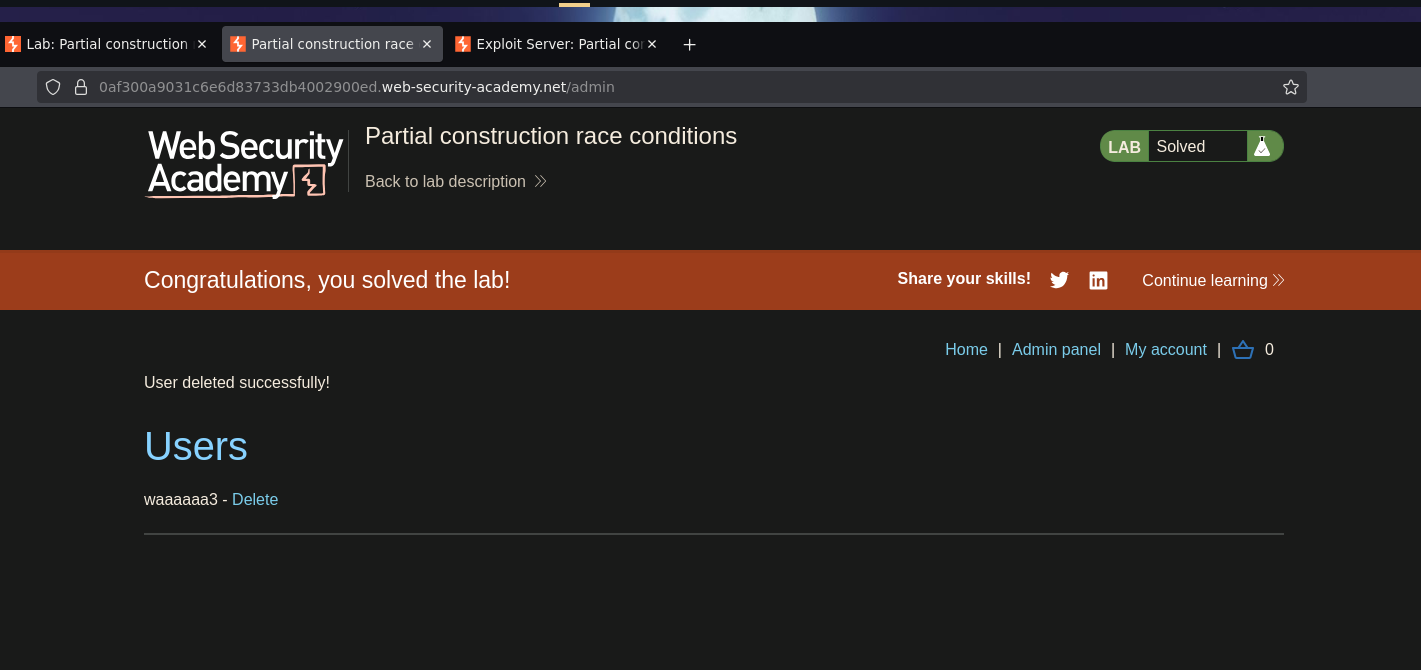Close the 'Lab: Partial construction' tab
Image resolution: width=1421 pixels, height=670 pixels.
point(202,44)
